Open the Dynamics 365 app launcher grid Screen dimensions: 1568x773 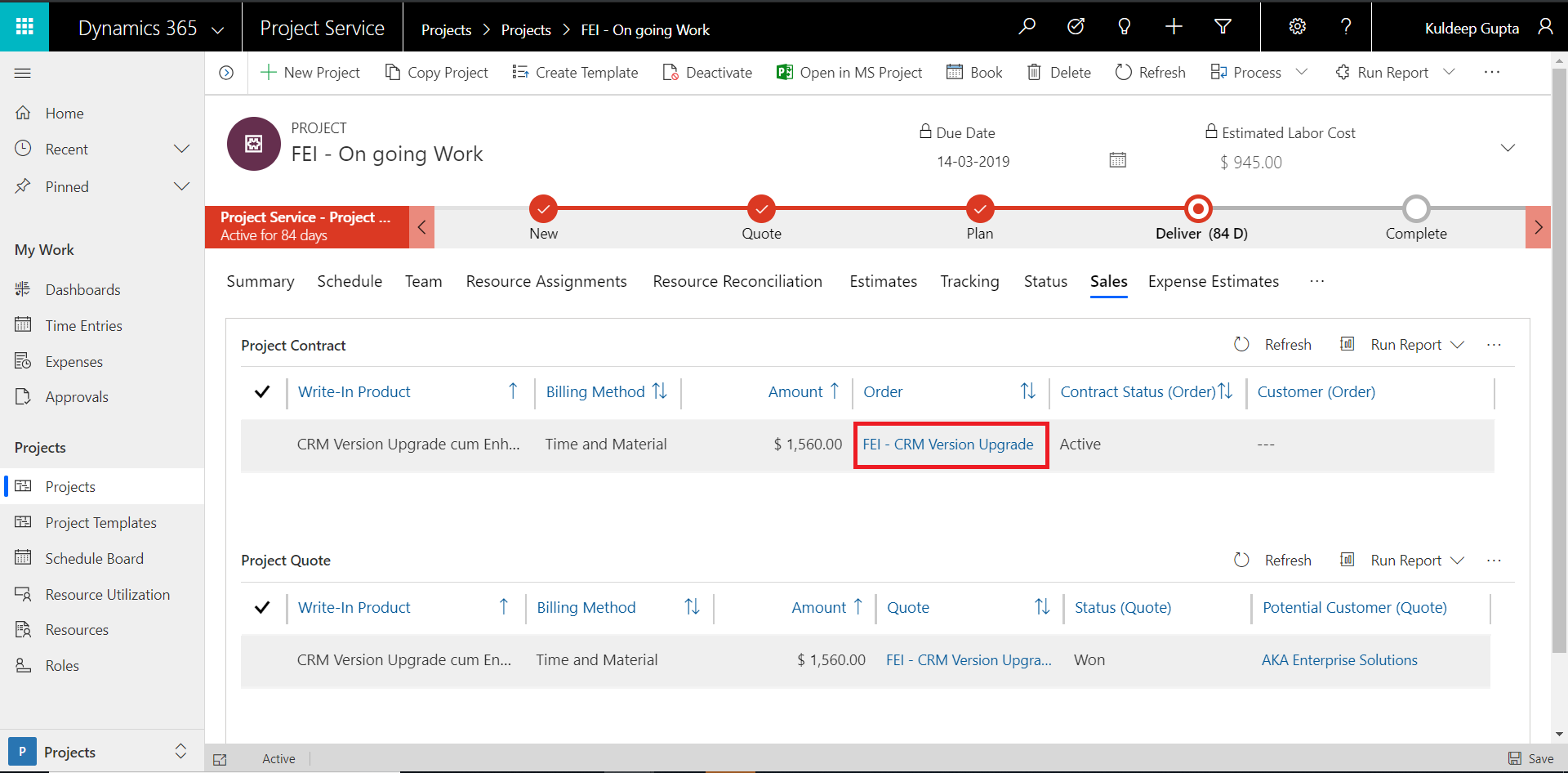(24, 27)
